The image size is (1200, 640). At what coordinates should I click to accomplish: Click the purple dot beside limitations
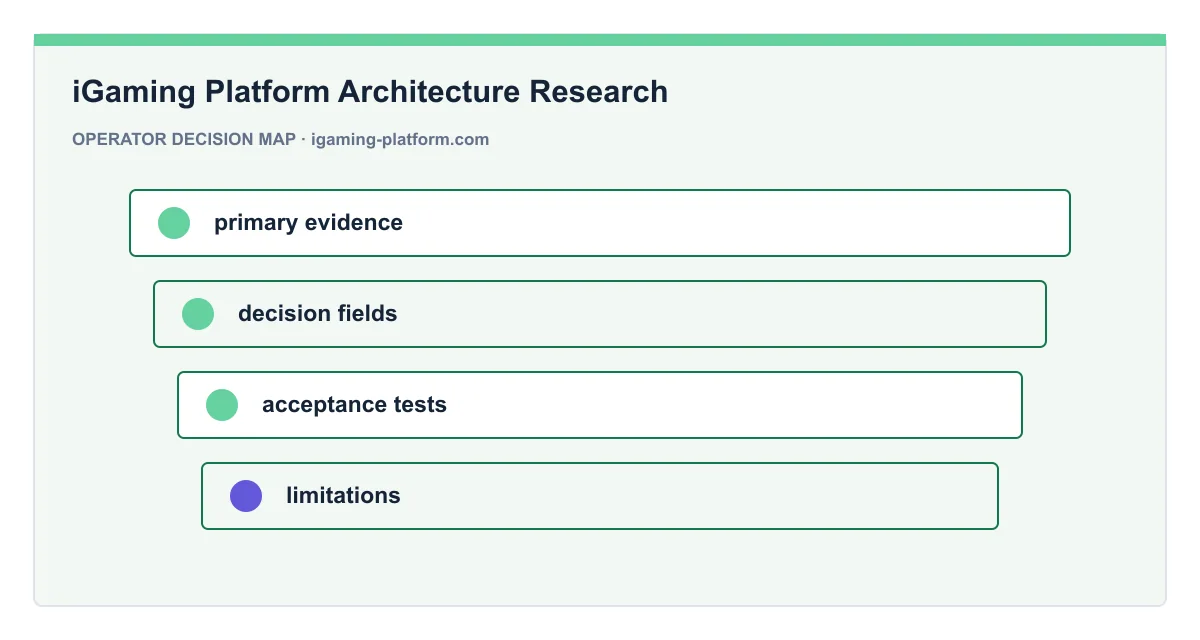point(246,496)
